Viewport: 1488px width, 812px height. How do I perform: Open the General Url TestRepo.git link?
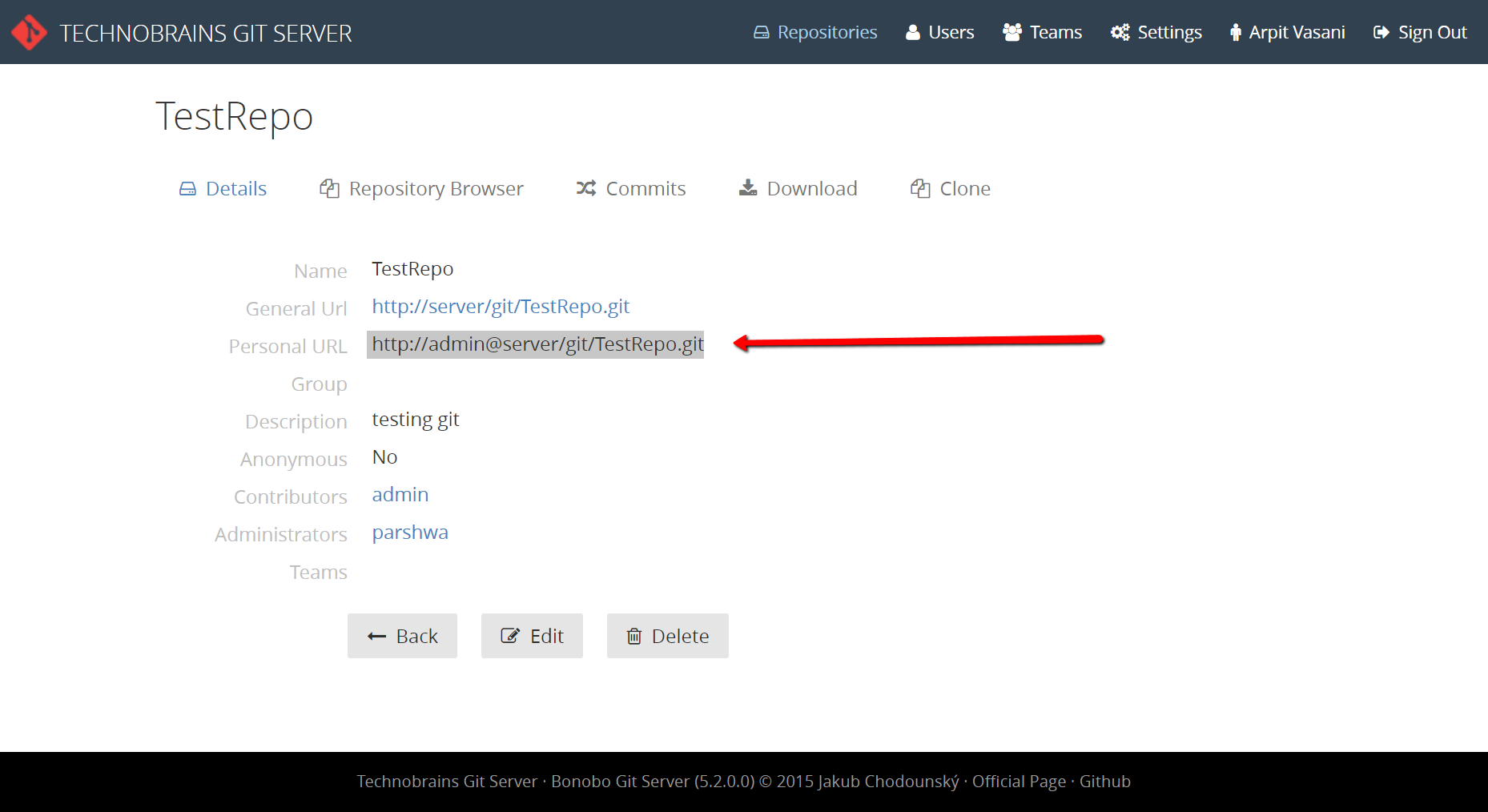501,307
